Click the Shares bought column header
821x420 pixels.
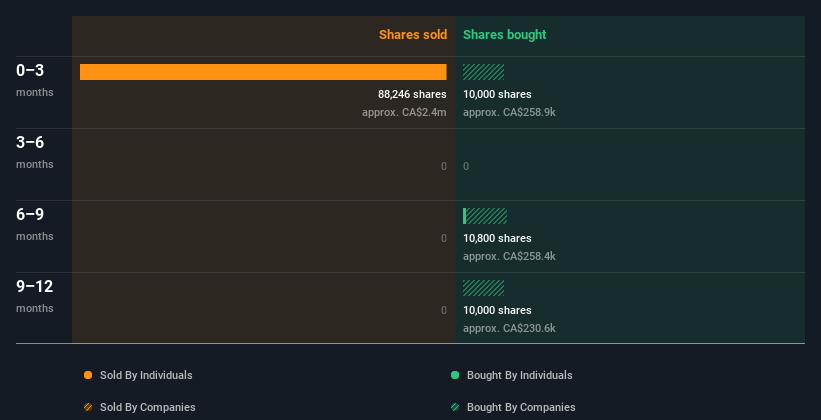(505, 35)
